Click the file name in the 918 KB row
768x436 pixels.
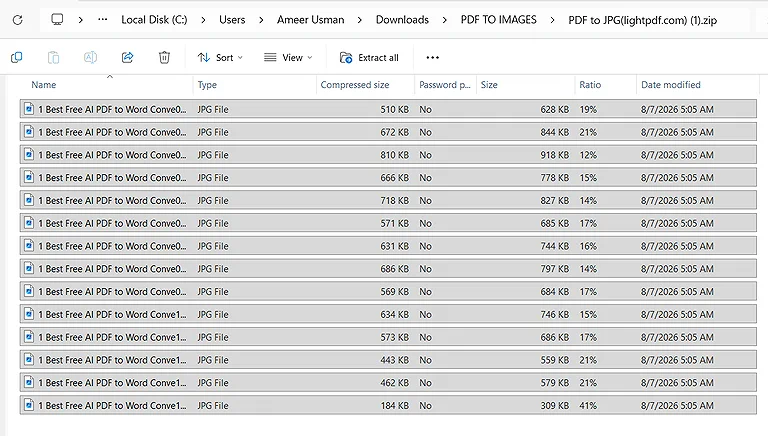(x=112, y=155)
